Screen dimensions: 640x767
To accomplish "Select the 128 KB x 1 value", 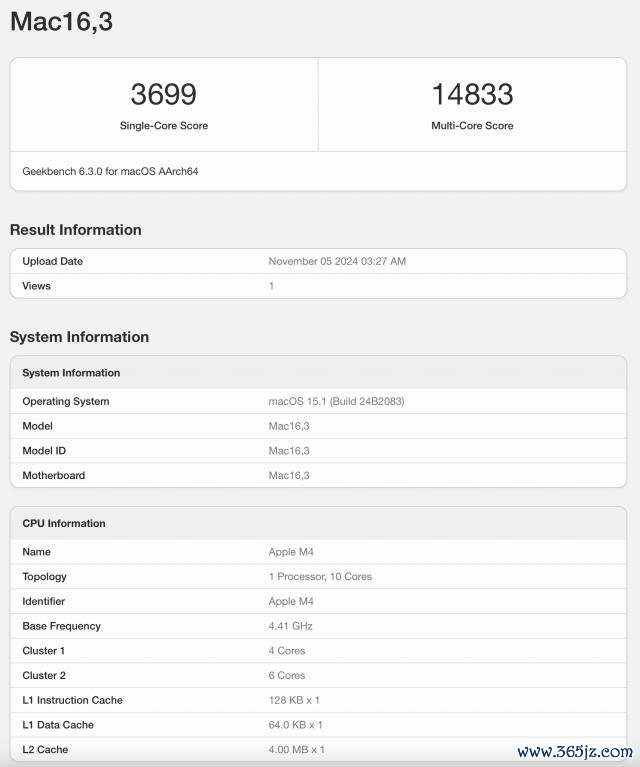I will tap(294, 700).
